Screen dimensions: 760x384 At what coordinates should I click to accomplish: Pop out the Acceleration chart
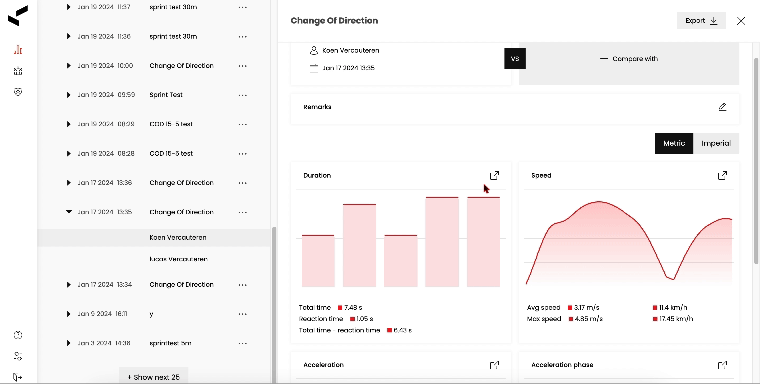point(494,365)
